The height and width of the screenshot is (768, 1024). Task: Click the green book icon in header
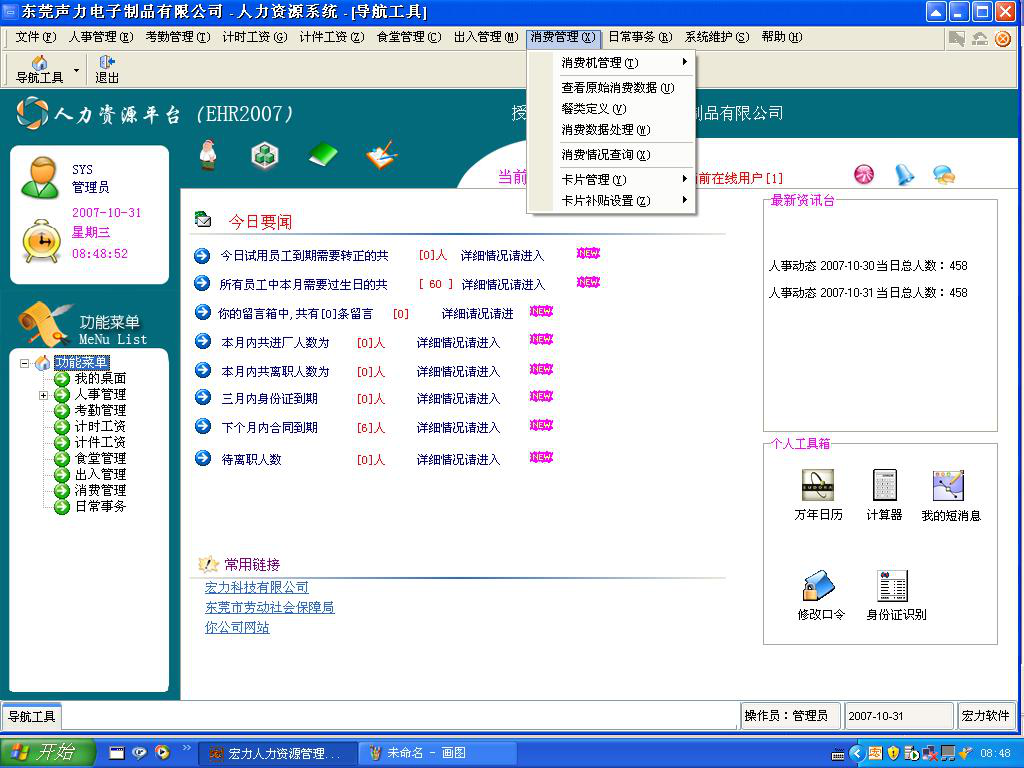pos(322,155)
